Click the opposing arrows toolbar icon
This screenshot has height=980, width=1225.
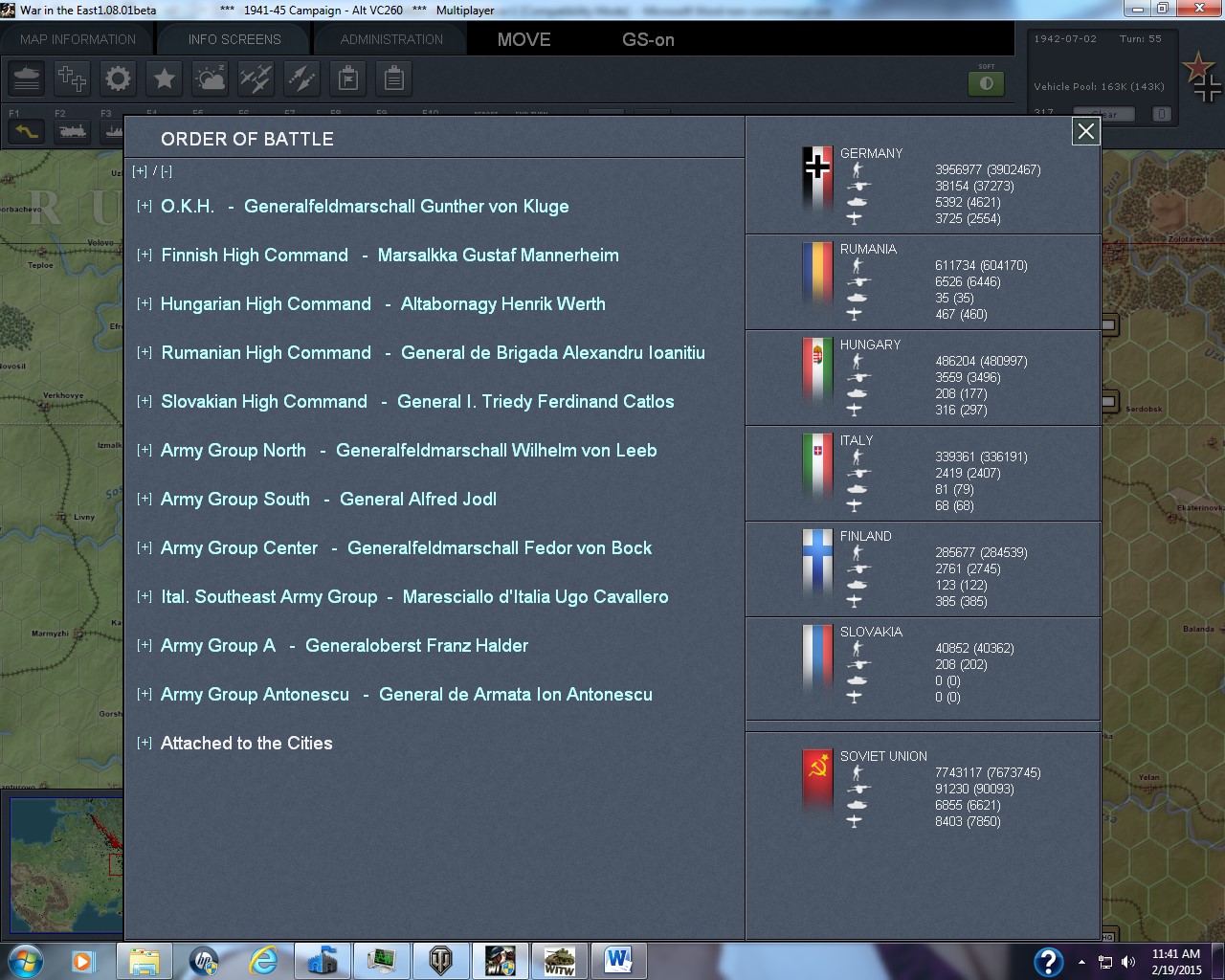[x=302, y=78]
